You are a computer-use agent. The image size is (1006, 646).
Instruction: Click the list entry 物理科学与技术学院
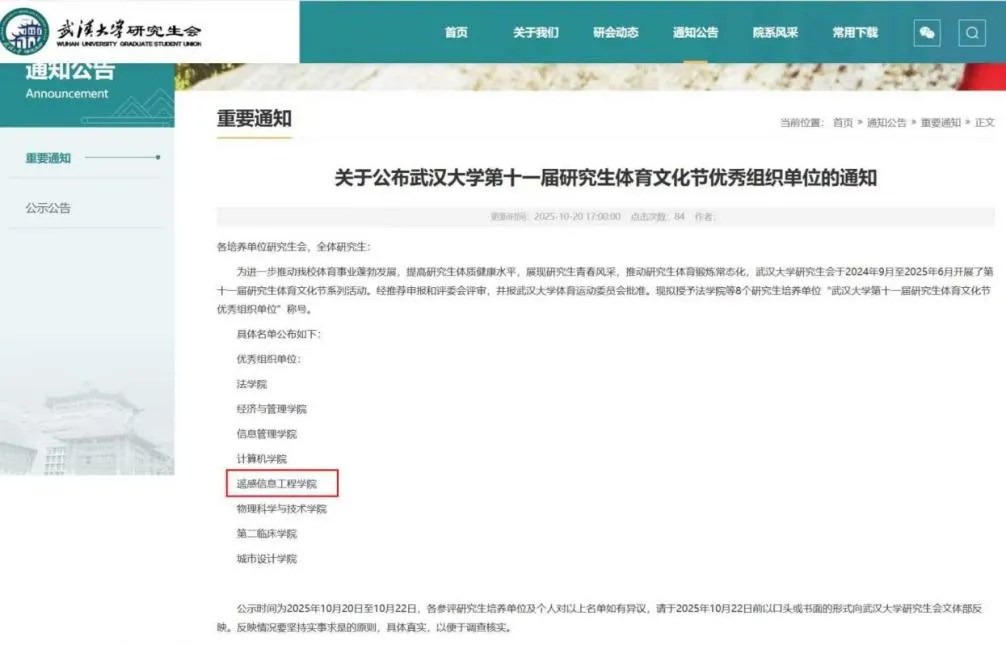point(282,509)
